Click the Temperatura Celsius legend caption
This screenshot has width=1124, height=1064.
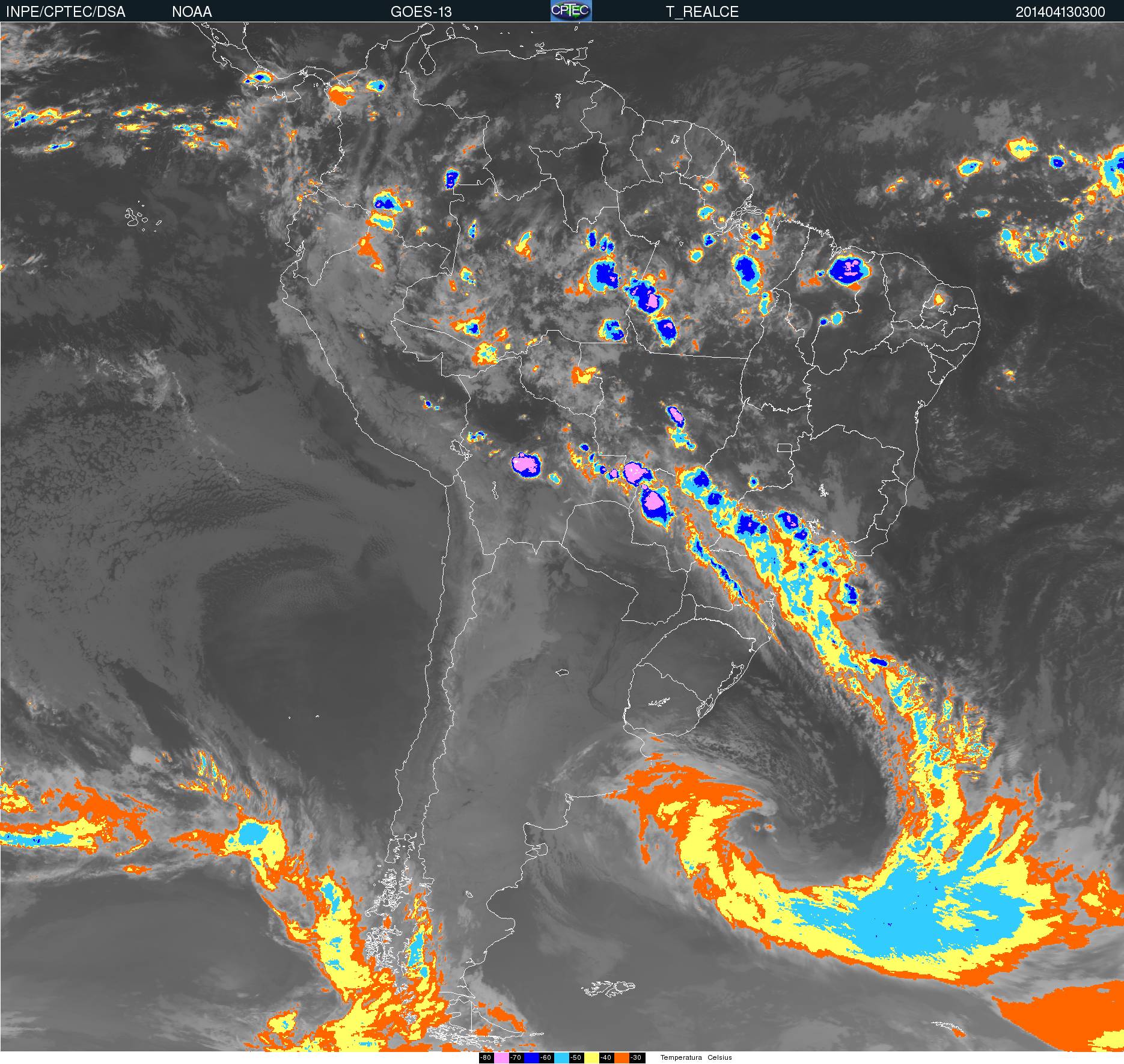tap(696, 1058)
